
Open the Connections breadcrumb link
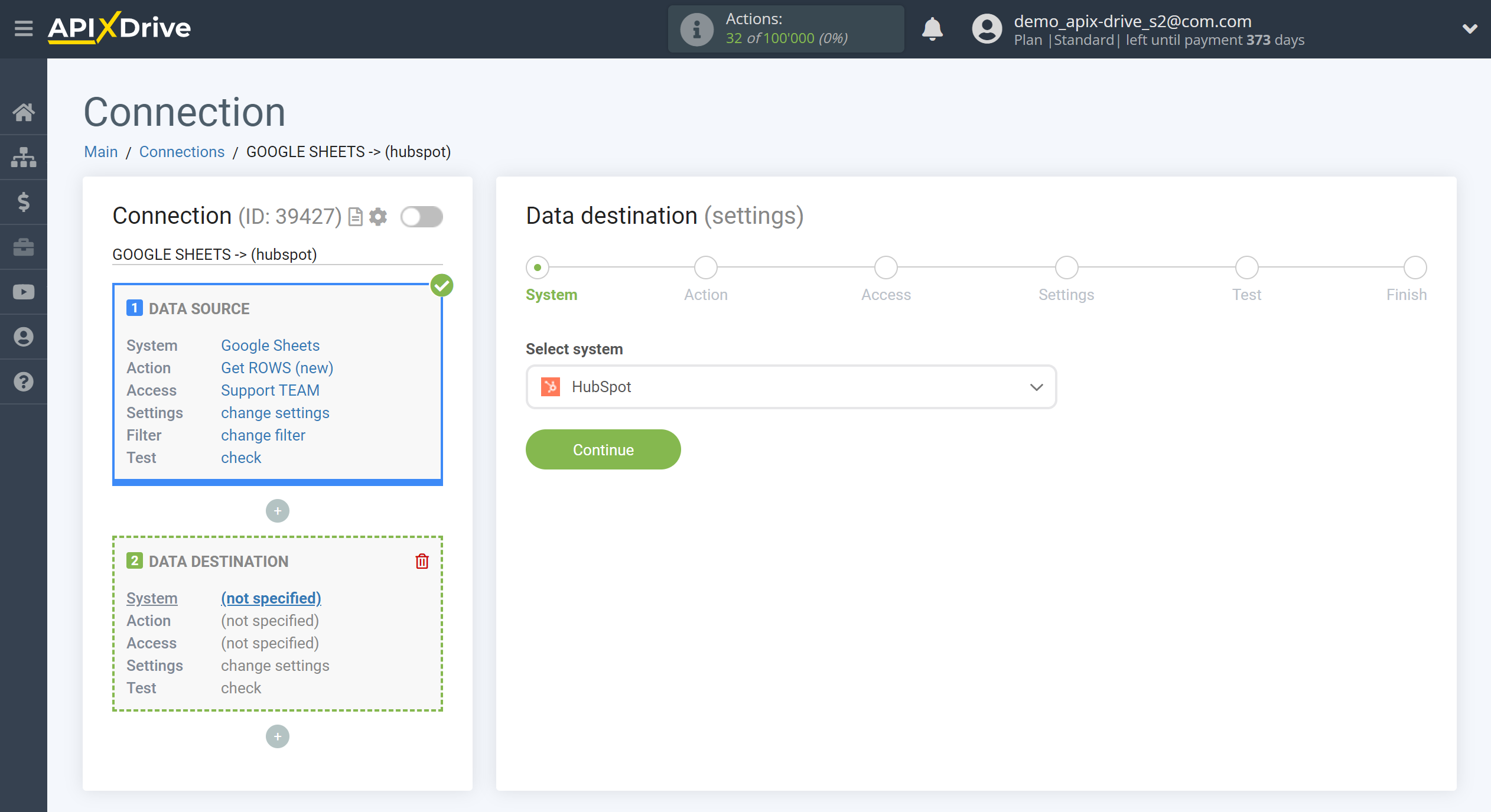point(181,151)
